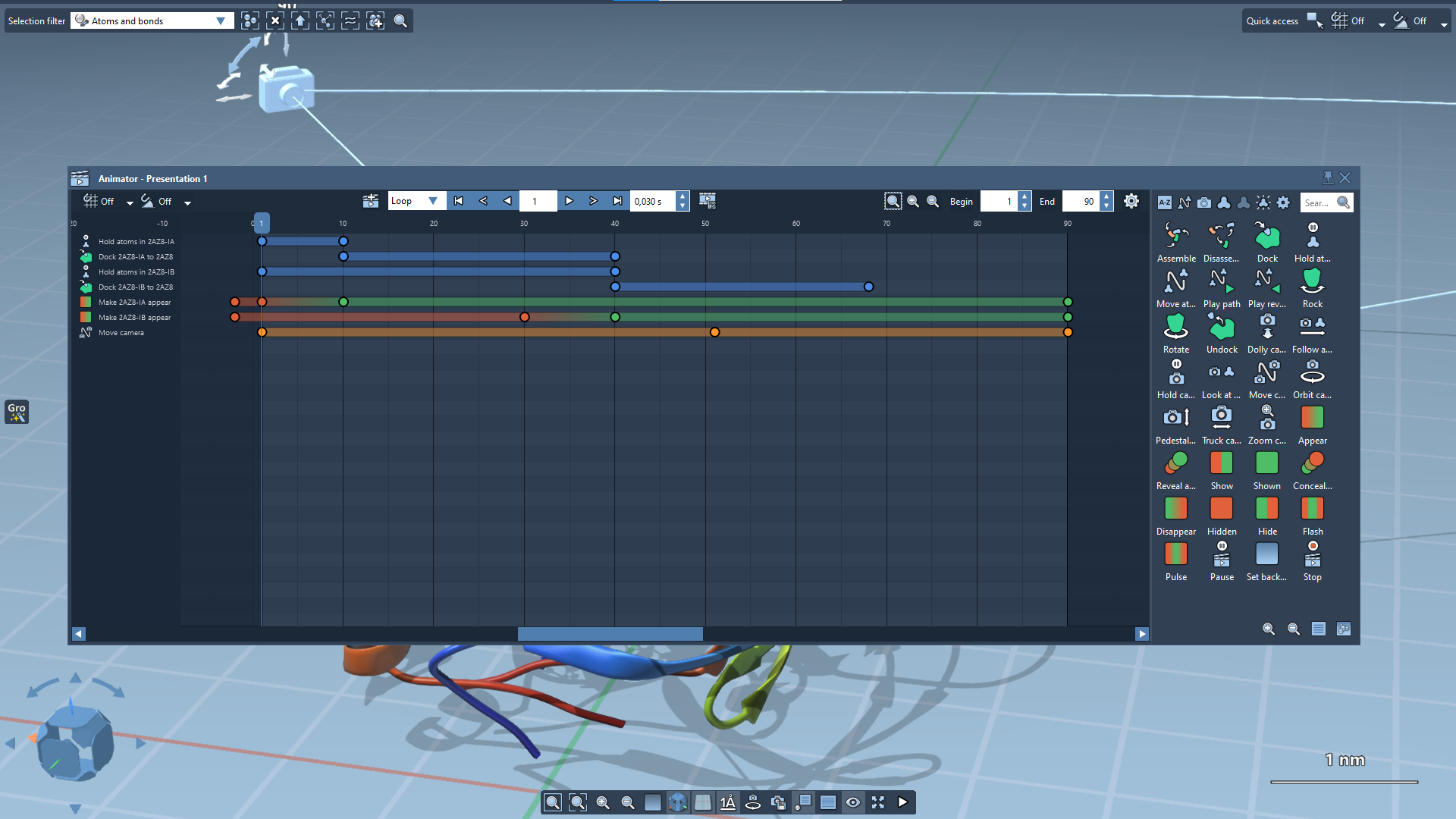
Task: Toggle the grid snap Off in Animator
Action: 99,201
